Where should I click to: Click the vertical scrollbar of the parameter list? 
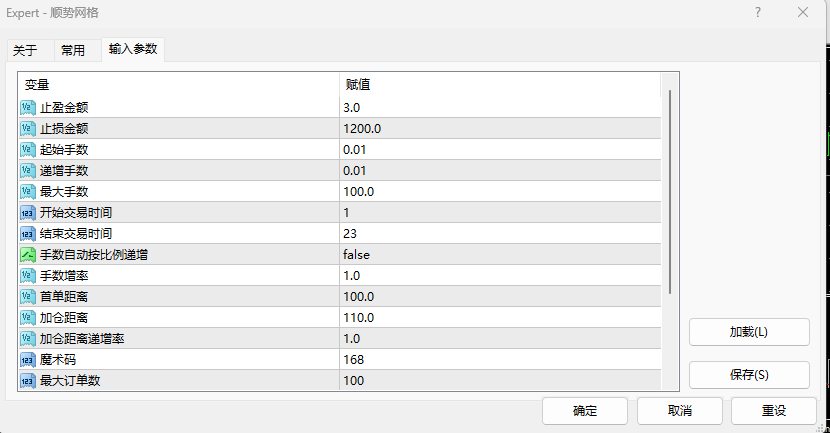pyautogui.click(x=670, y=190)
